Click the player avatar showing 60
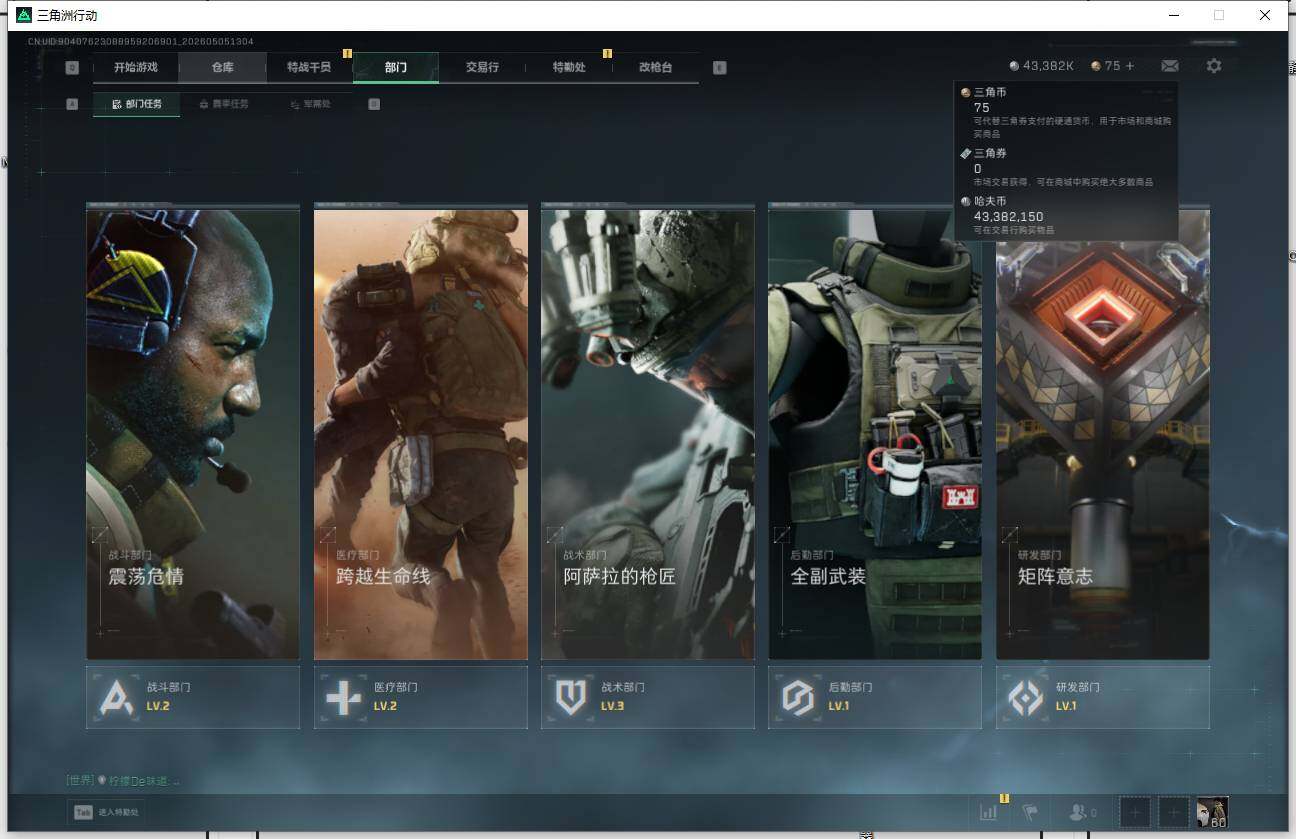Image resolution: width=1296 pixels, height=839 pixels. pos(1213,812)
